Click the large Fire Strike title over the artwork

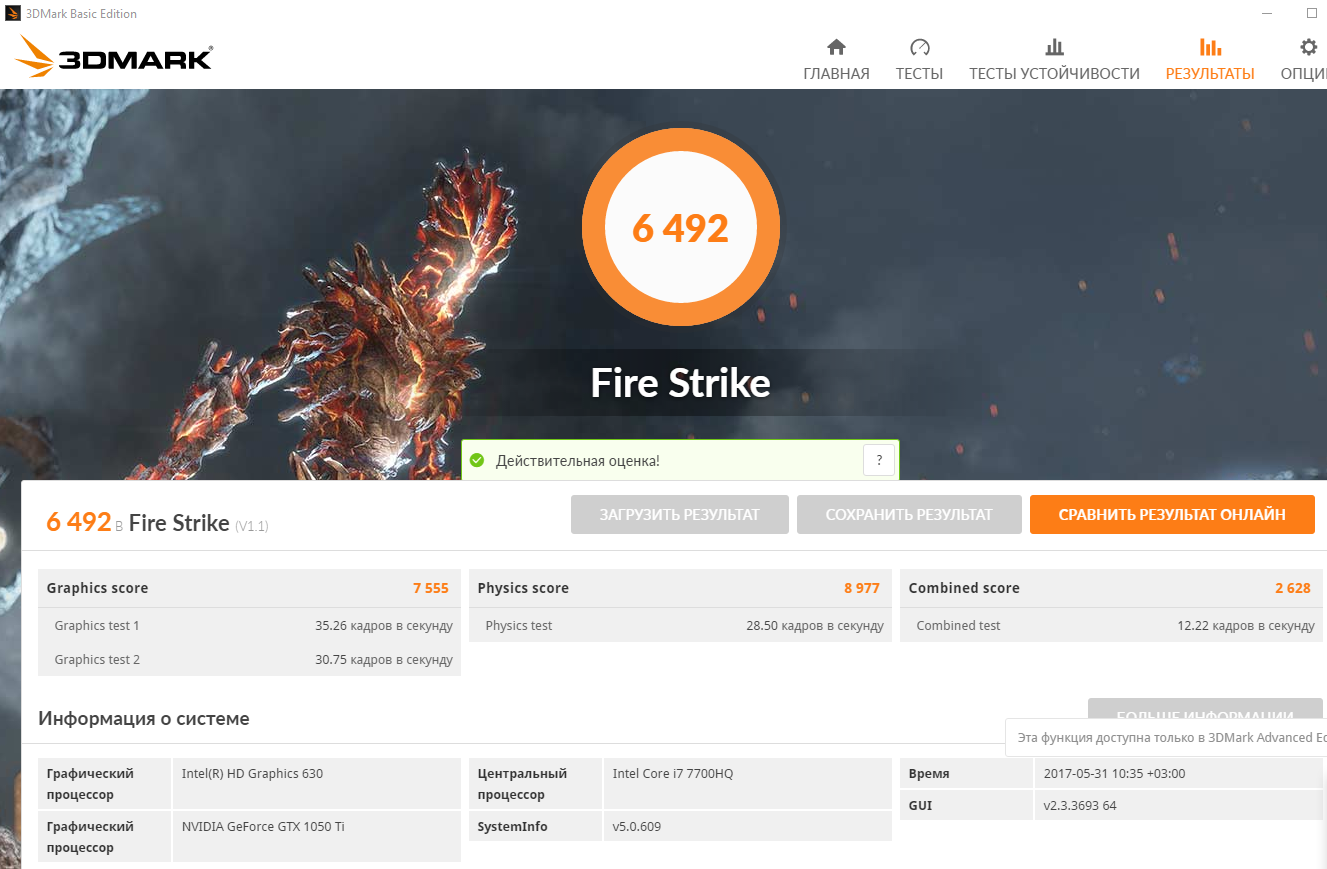[x=680, y=383]
